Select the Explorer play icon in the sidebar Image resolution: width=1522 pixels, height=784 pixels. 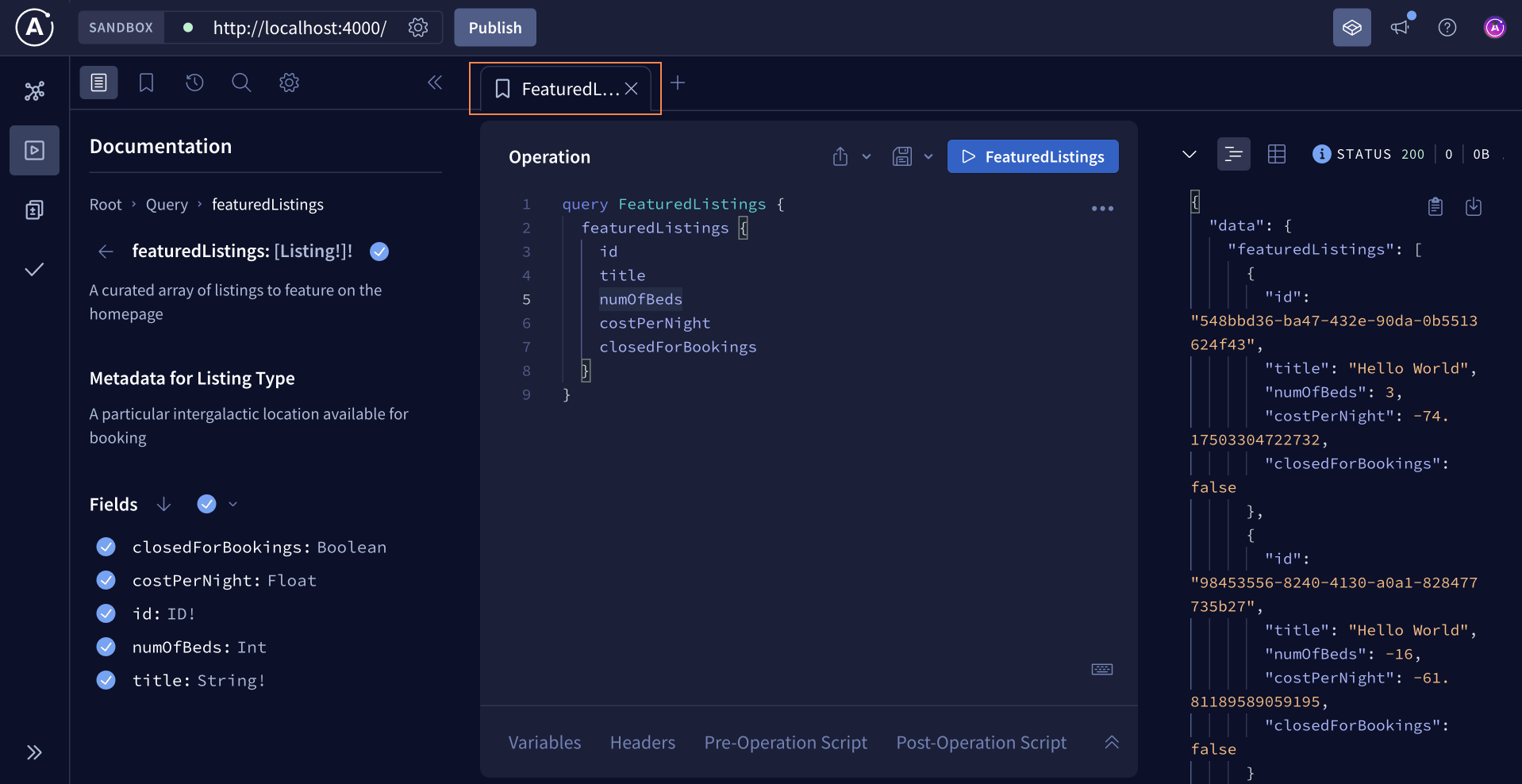34,150
